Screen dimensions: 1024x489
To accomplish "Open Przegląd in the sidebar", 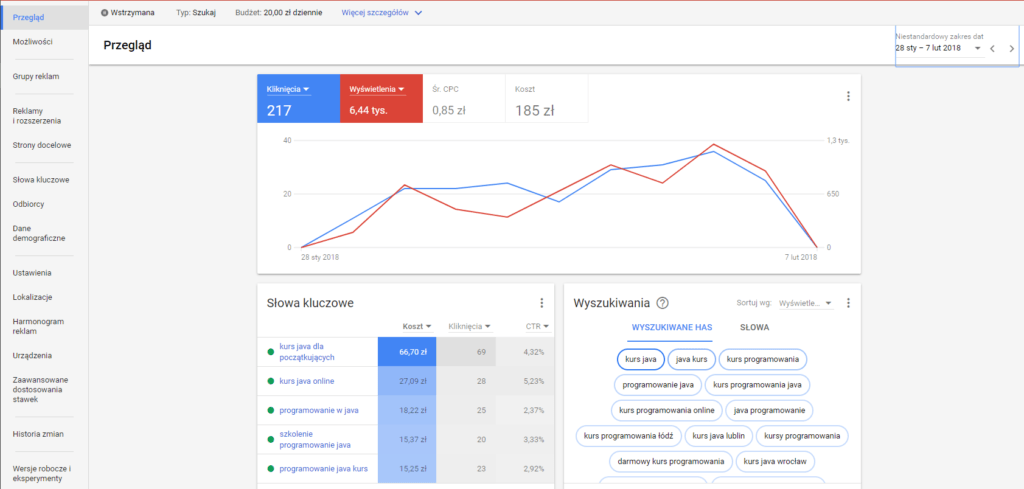I will [44, 17].
